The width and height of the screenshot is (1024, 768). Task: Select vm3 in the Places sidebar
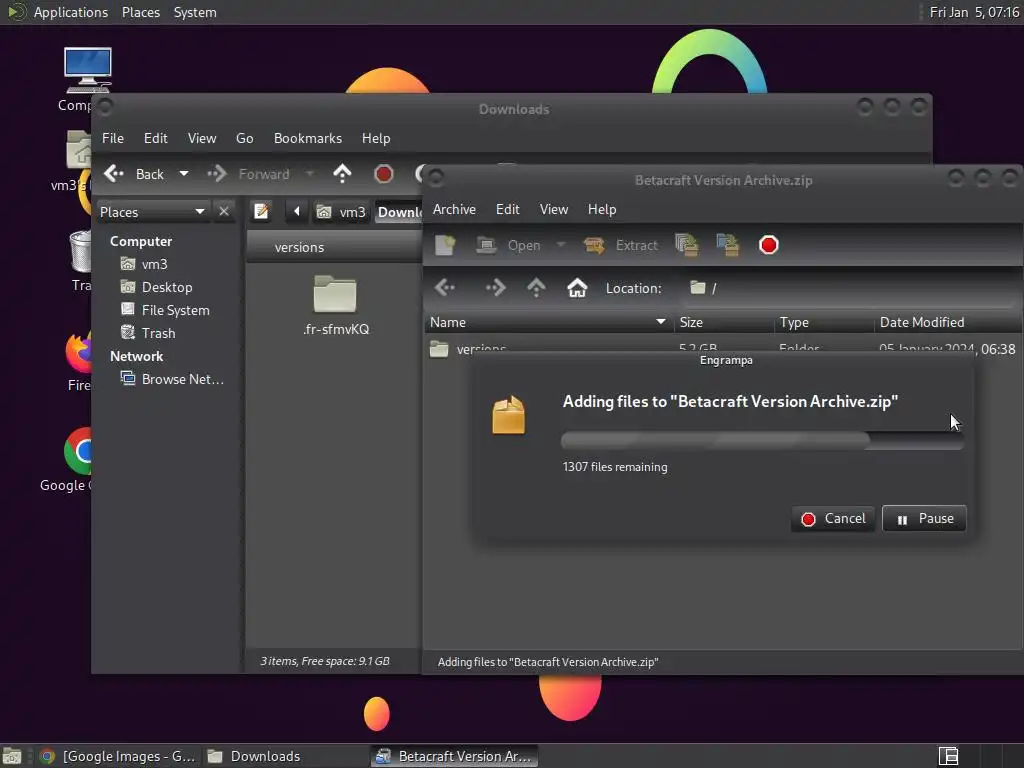pos(154,264)
